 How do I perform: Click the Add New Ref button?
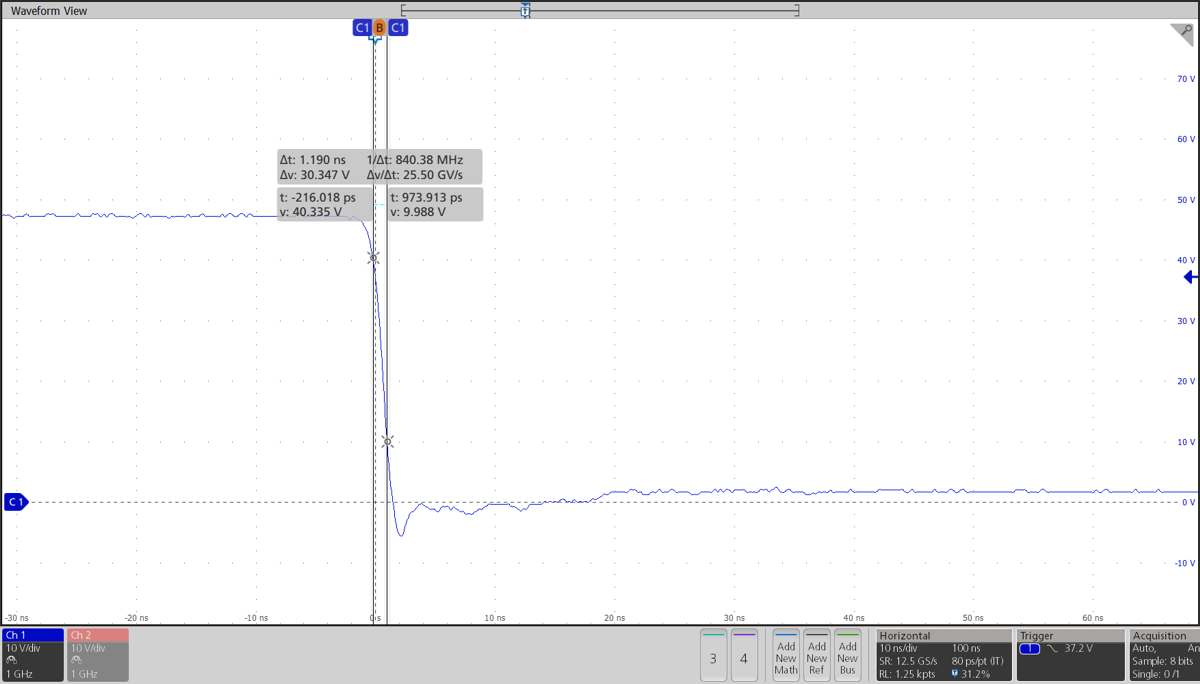816,657
